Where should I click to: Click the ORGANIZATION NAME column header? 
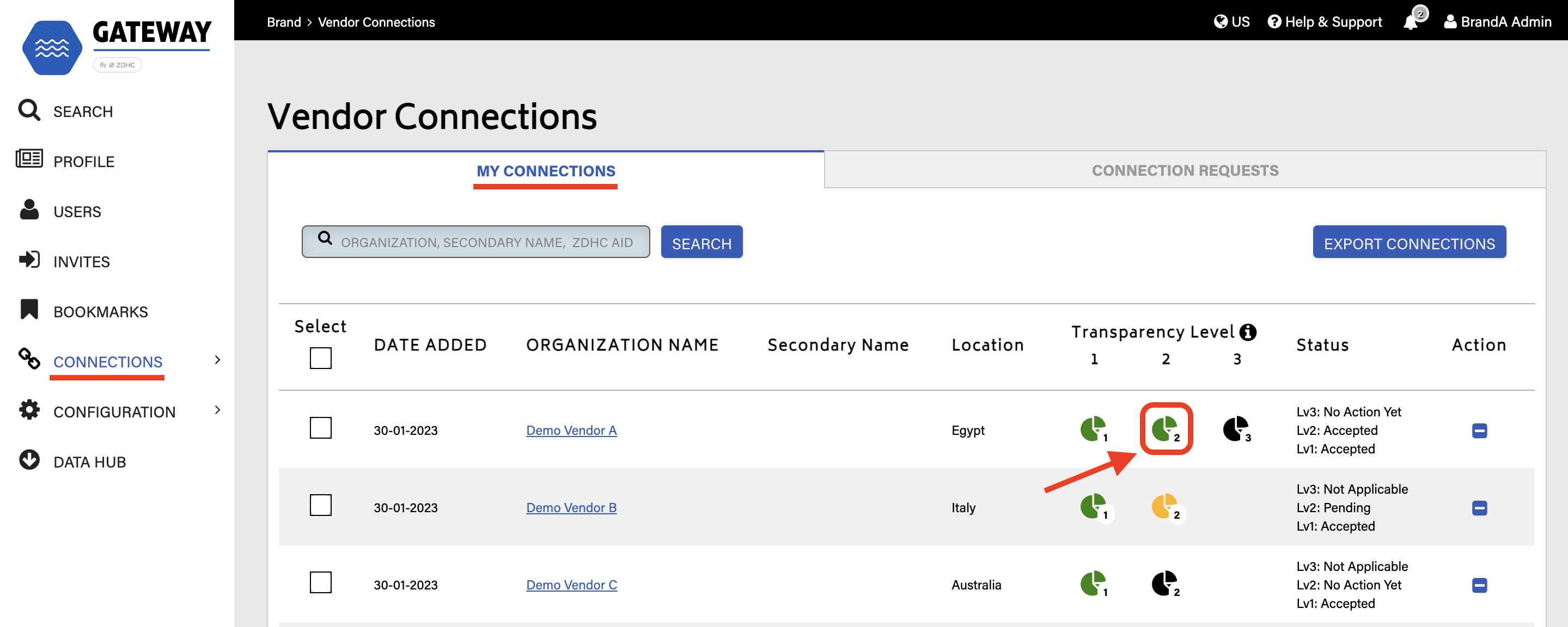pyautogui.click(x=622, y=345)
